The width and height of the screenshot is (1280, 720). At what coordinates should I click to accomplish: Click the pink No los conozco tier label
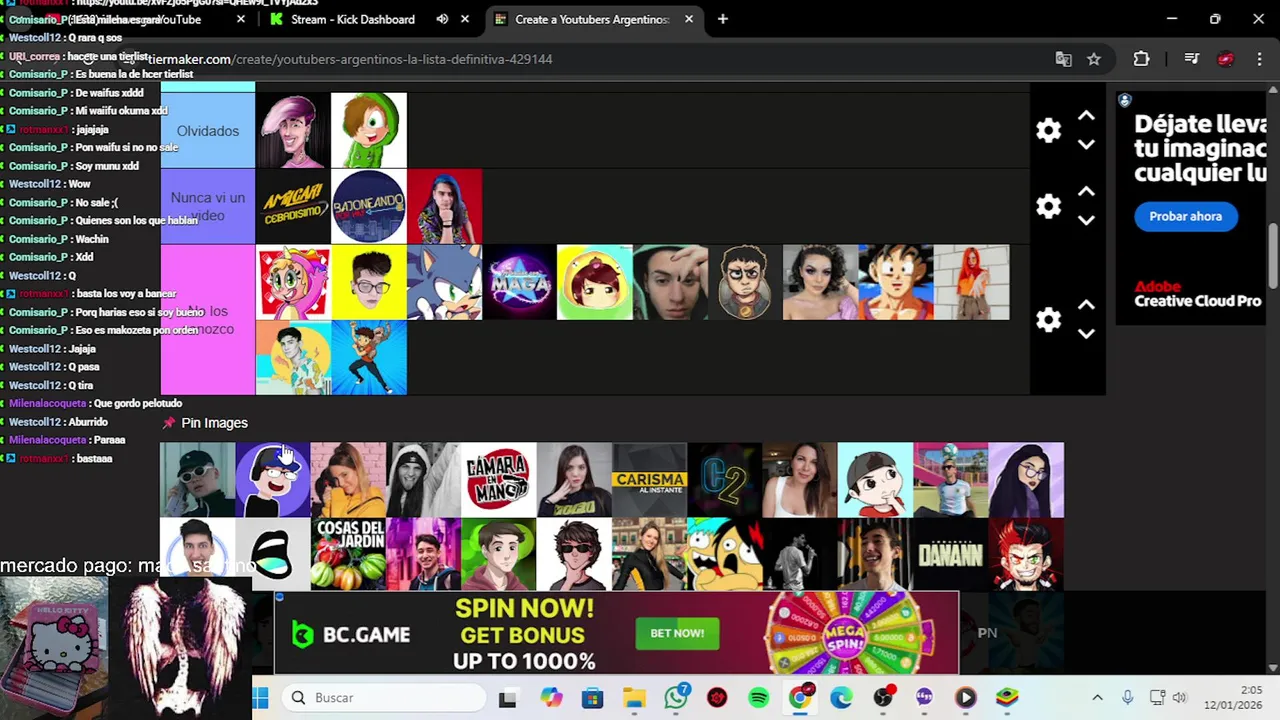coord(208,320)
